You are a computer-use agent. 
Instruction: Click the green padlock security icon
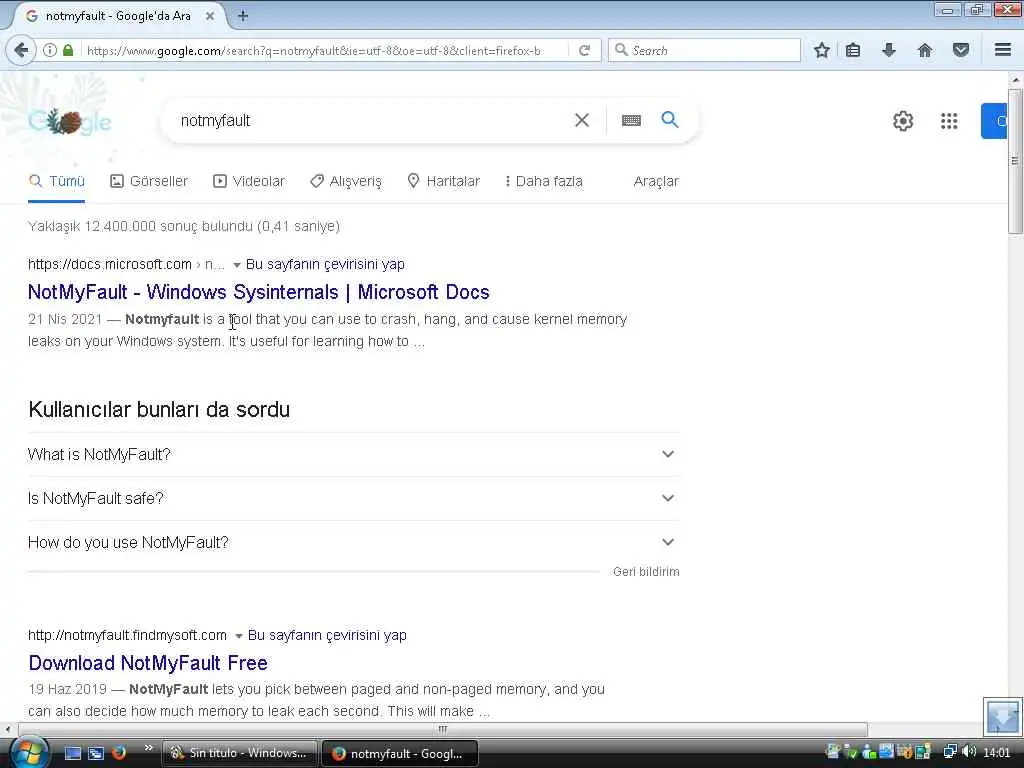click(x=68, y=50)
